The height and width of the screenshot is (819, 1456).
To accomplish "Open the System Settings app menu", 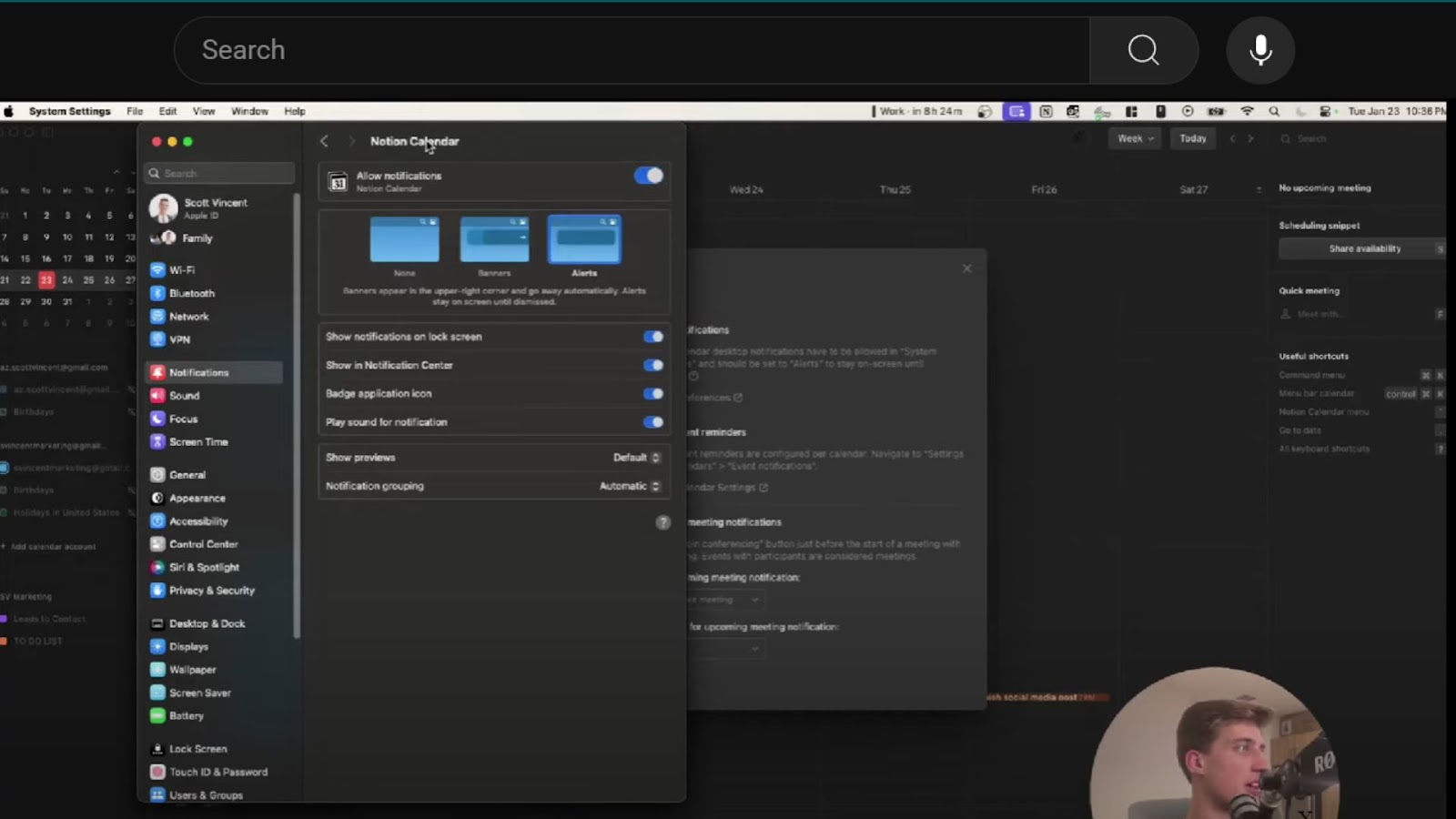I will tap(69, 111).
